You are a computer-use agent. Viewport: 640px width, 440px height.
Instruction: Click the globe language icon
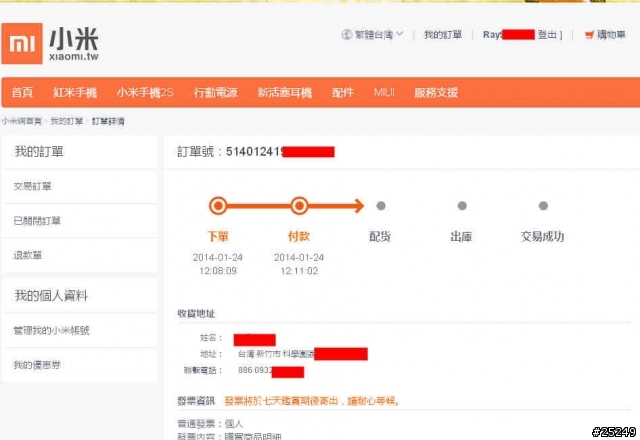347,35
